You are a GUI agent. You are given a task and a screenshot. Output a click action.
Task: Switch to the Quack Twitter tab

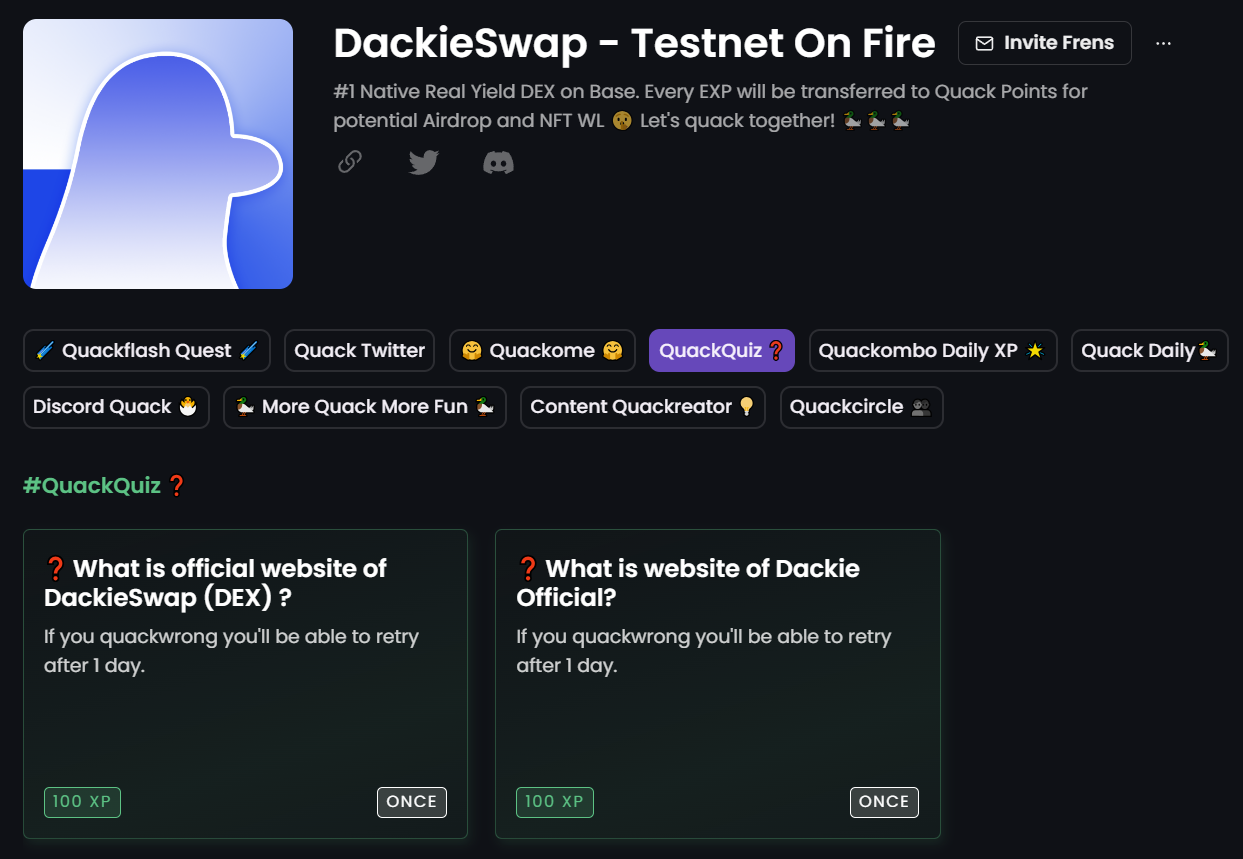point(359,350)
